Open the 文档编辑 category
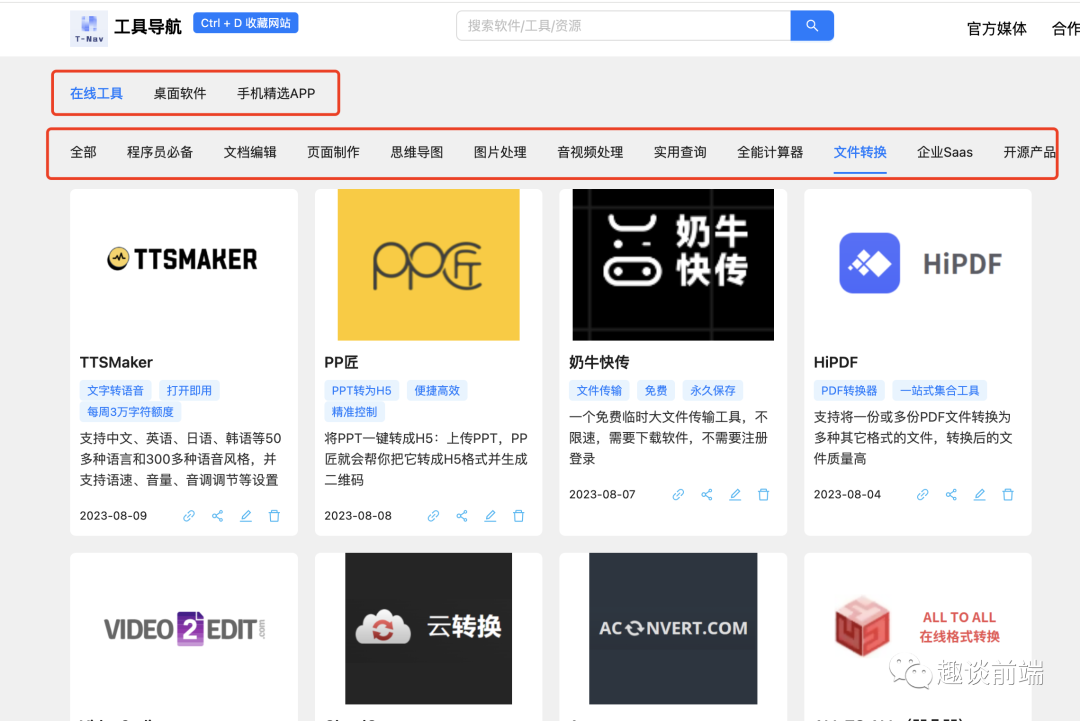Screen dimensions: 1080x721 pyautogui.click(x=250, y=152)
